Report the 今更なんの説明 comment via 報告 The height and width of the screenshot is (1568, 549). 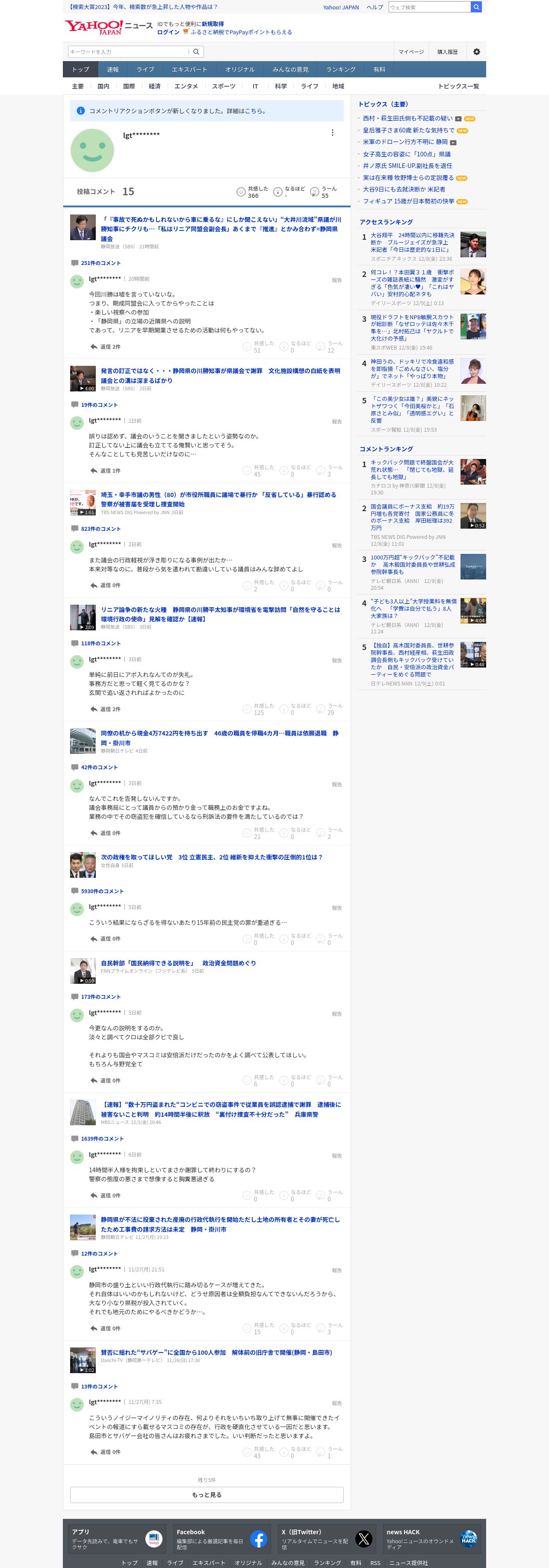pyautogui.click(x=337, y=1014)
